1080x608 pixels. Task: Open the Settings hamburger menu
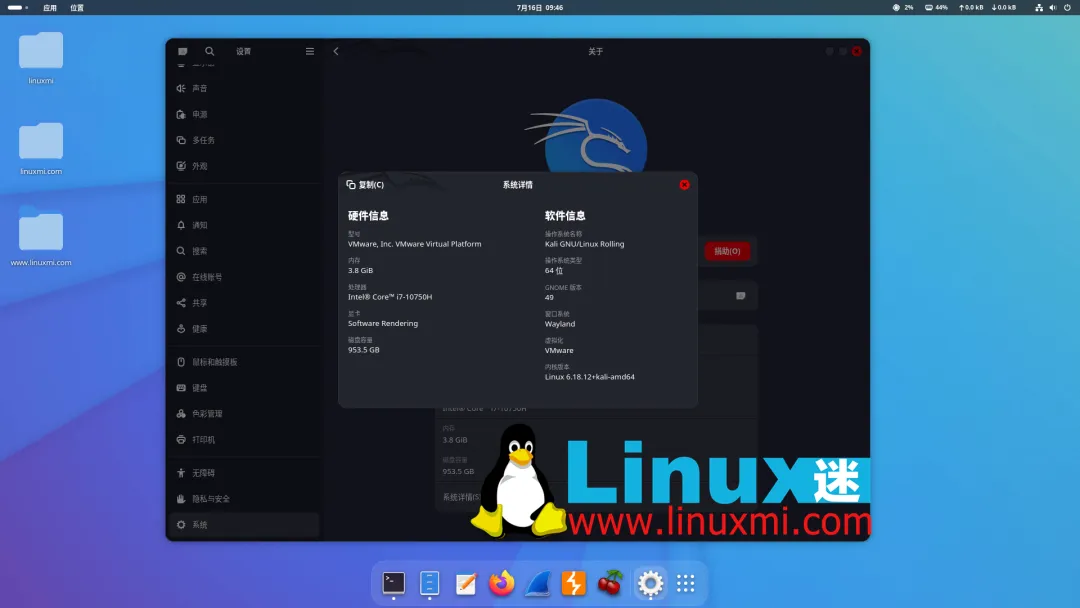[310, 51]
